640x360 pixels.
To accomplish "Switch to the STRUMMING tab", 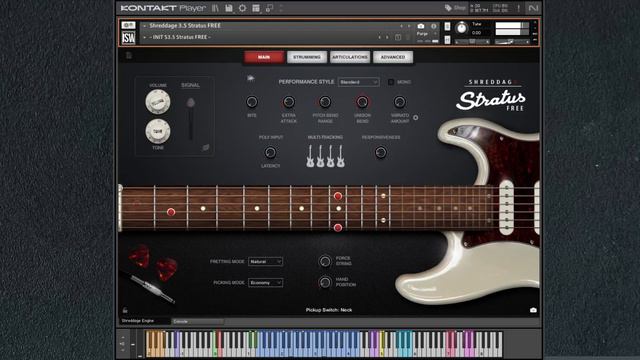I will pos(307,57).
